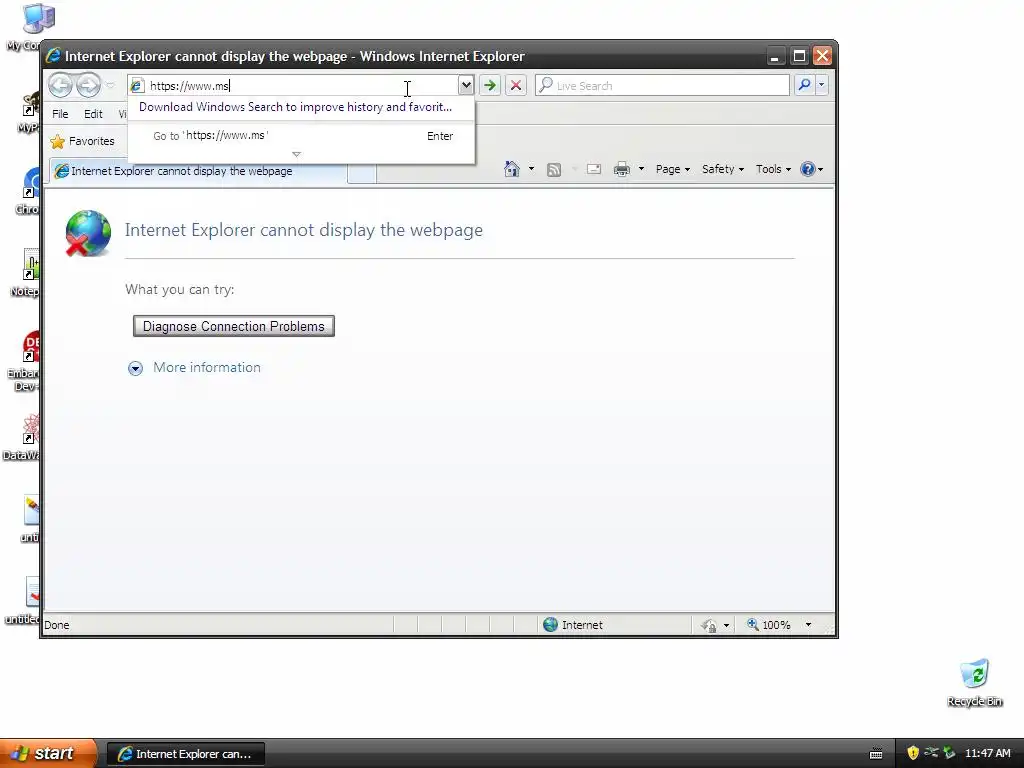Open the protected mode dropdown in status bar
This screenshot has height=768, width=1024.
[x=726, y=625]
